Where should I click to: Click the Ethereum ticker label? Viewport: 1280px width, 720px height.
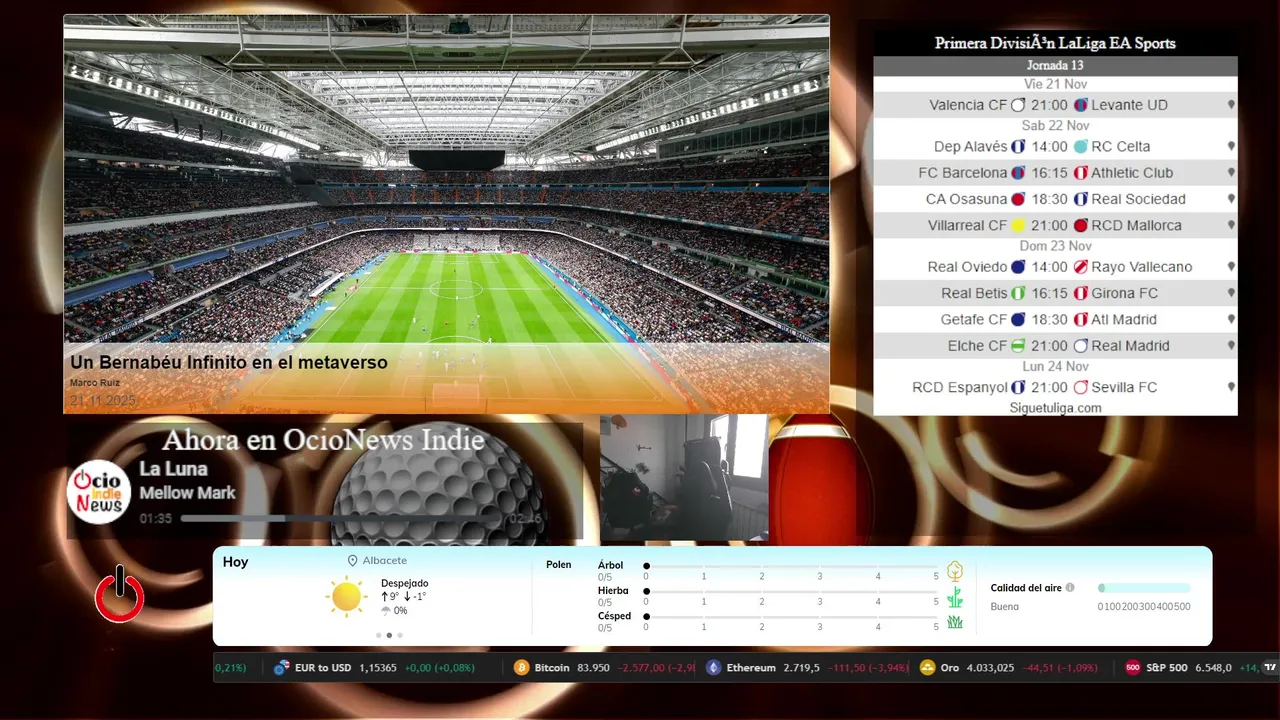click(750, 667)
